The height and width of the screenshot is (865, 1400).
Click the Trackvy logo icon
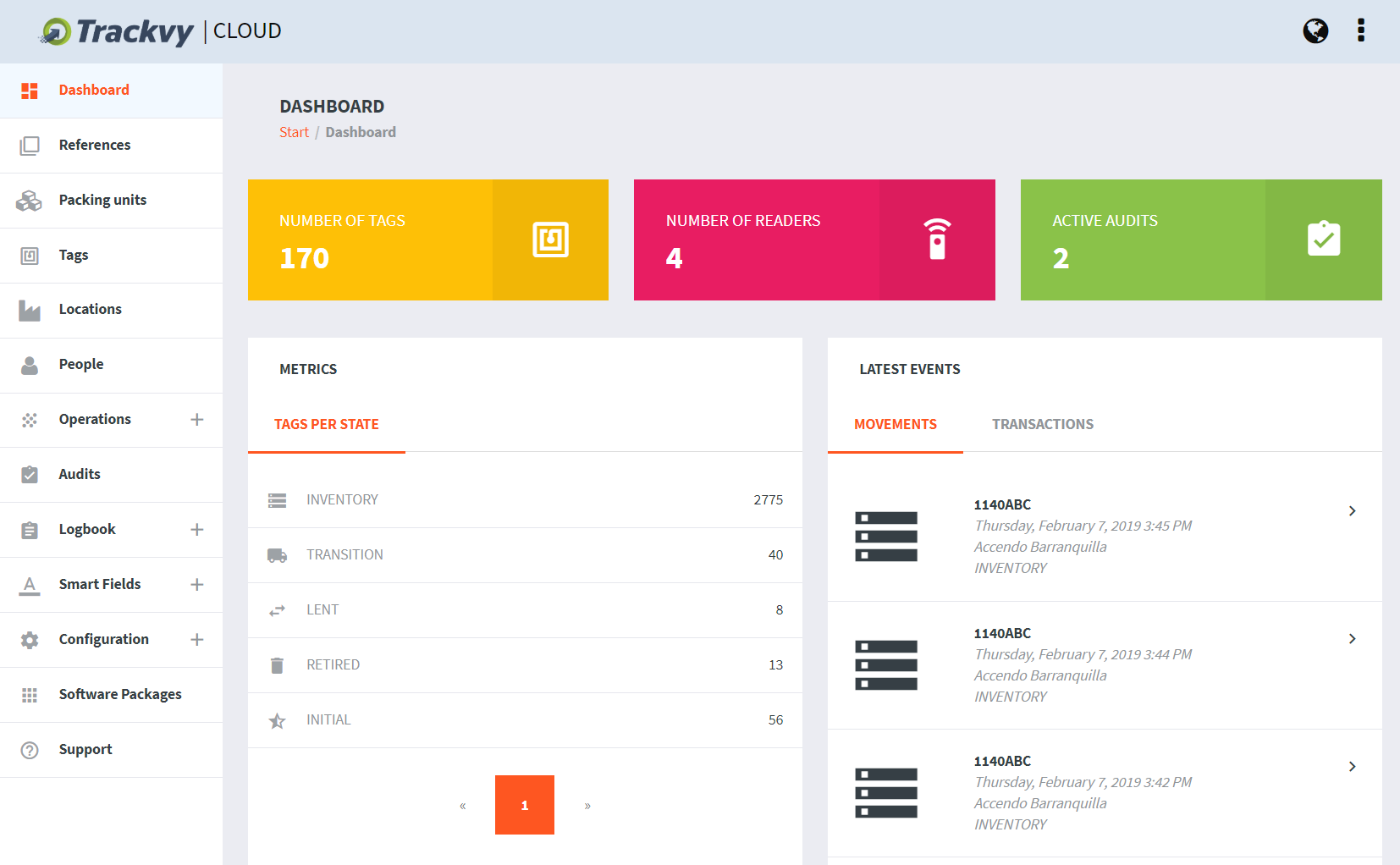click(56, 31)
